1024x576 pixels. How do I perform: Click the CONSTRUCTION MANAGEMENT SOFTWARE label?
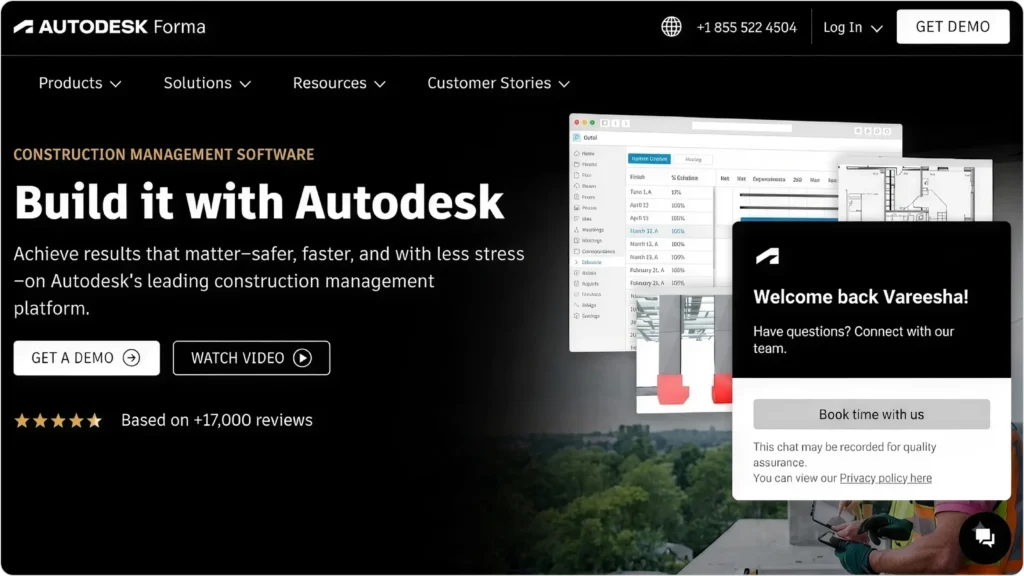(x=164, y=155)
